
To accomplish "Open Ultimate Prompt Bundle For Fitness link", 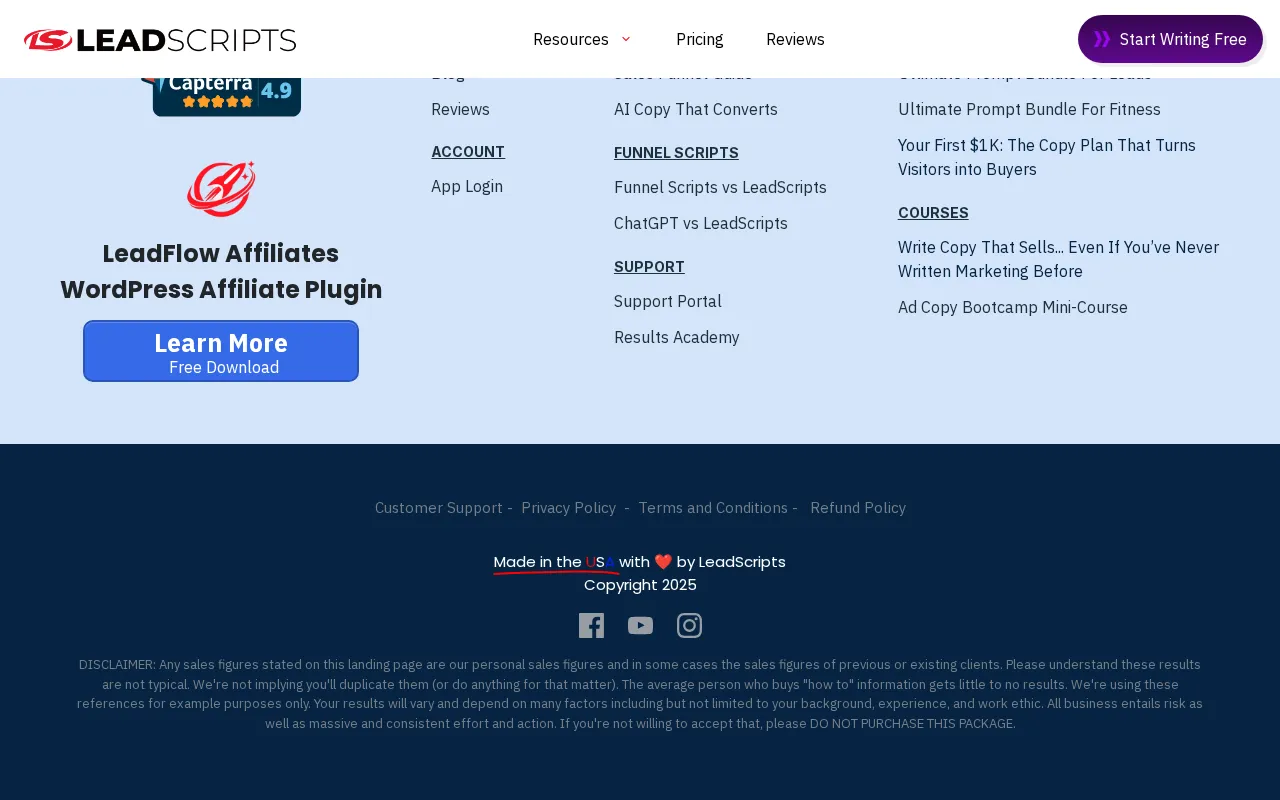I will coord(1029,109).
